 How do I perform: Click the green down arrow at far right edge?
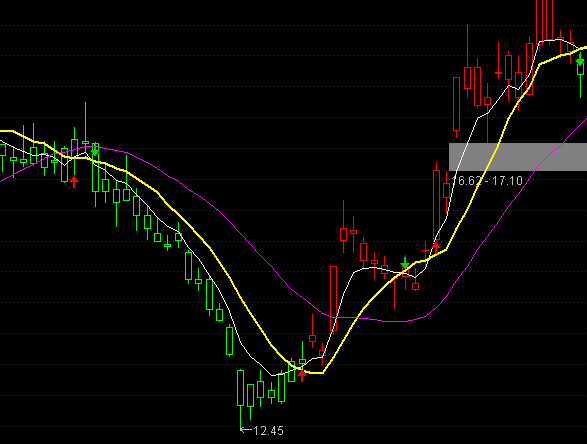[x=580, y=59]
